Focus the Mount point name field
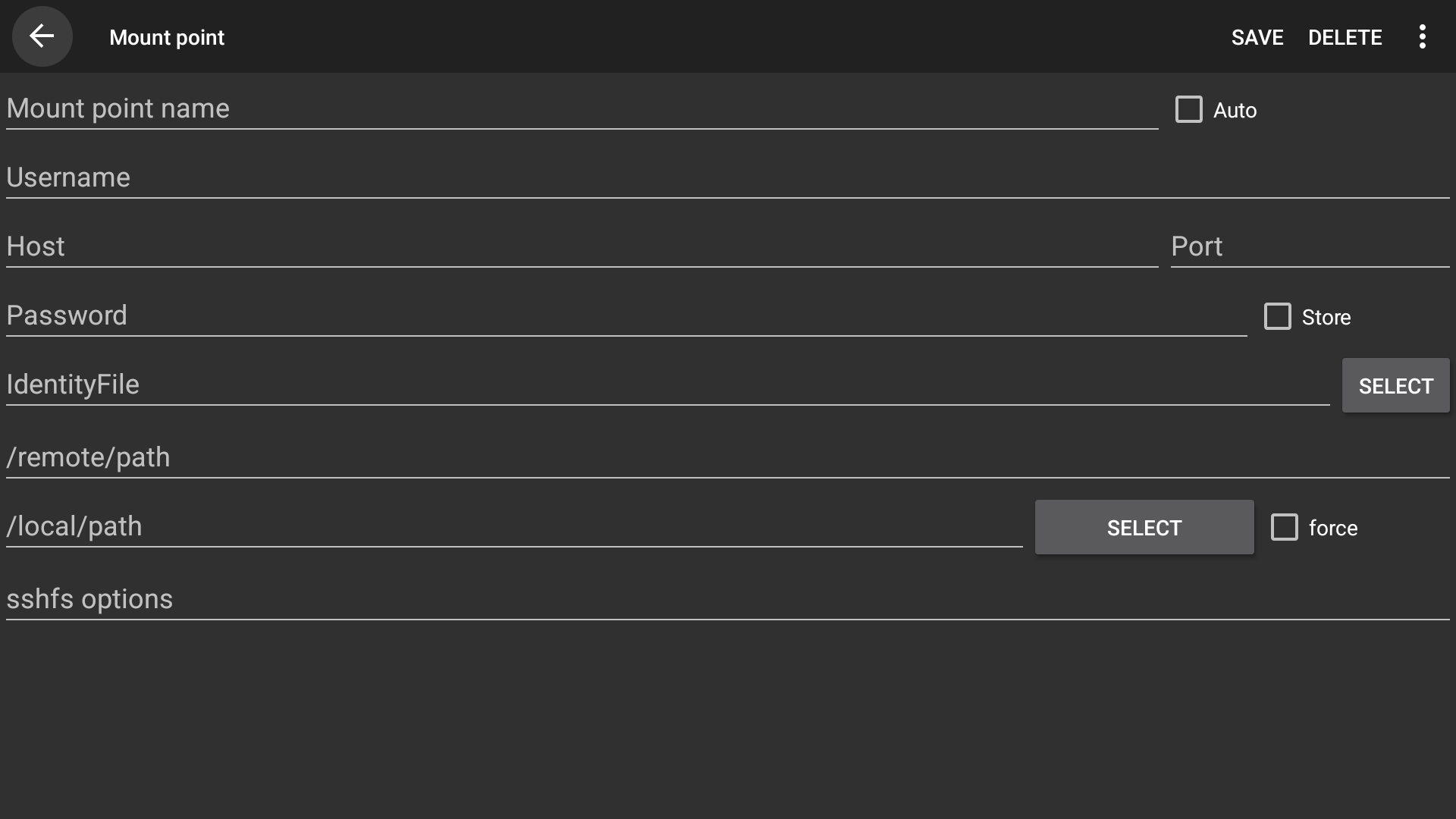 point(581,108)
